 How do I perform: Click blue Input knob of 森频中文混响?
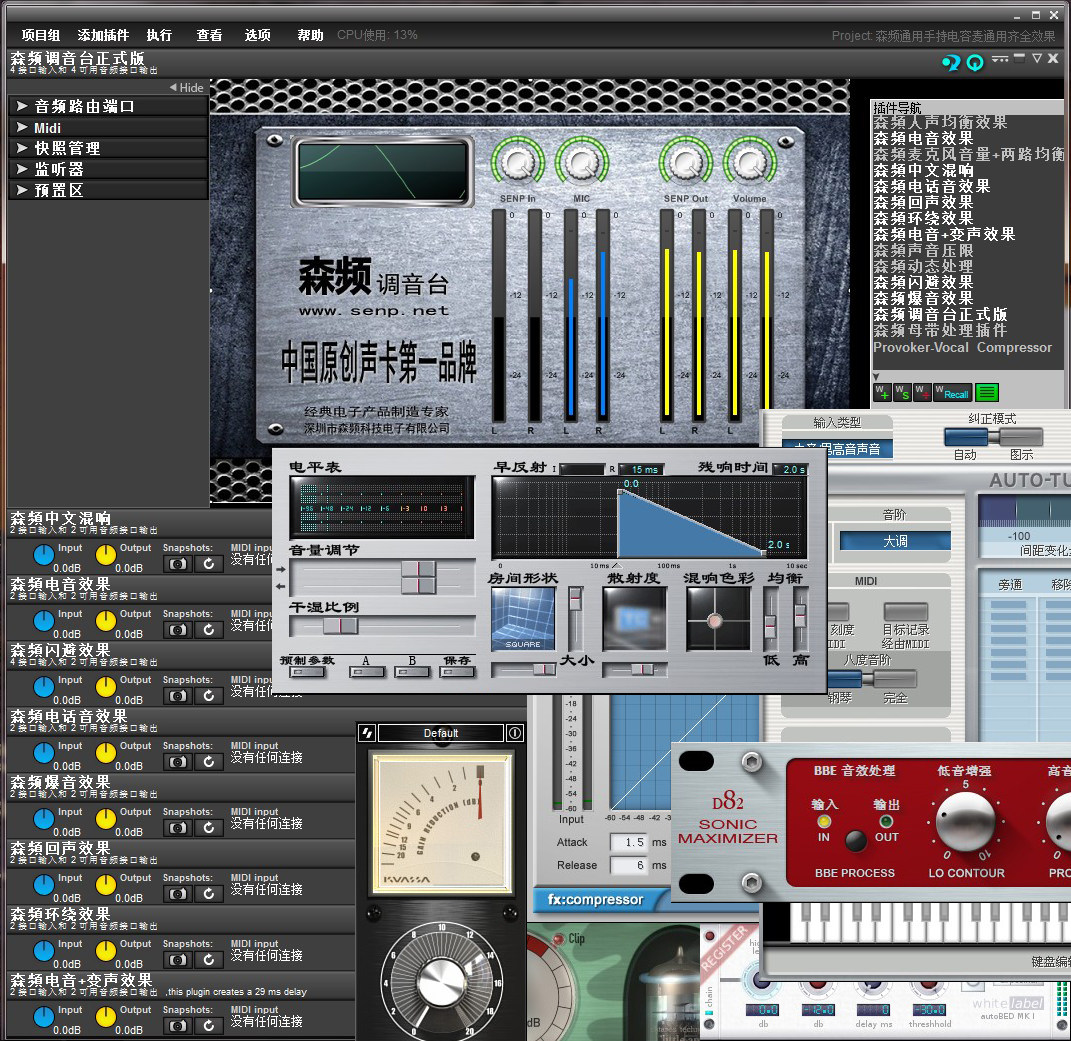click(x=44, y=555)
